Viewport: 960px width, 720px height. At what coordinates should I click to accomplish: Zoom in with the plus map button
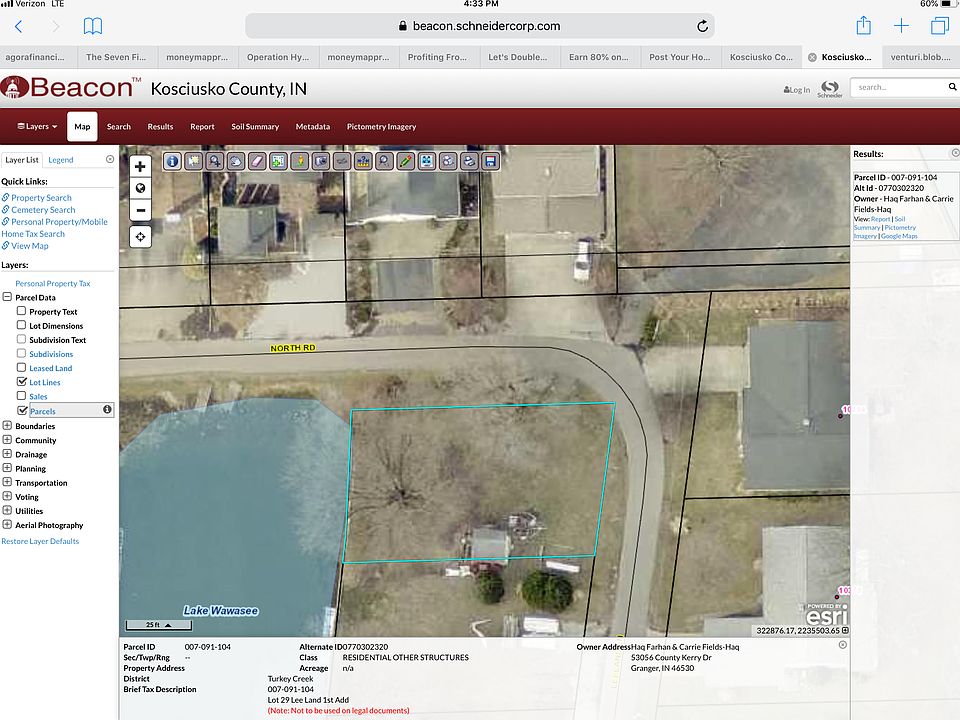[140, 166]
